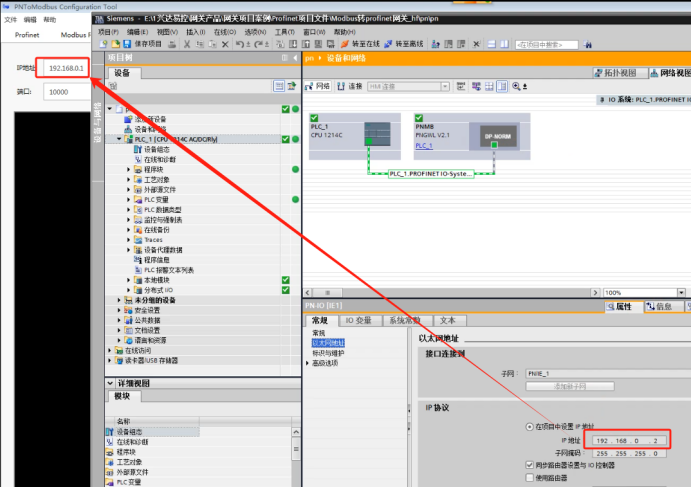Click the CPU 1214C device image
The image size is (692, 488).
point(377,134)
